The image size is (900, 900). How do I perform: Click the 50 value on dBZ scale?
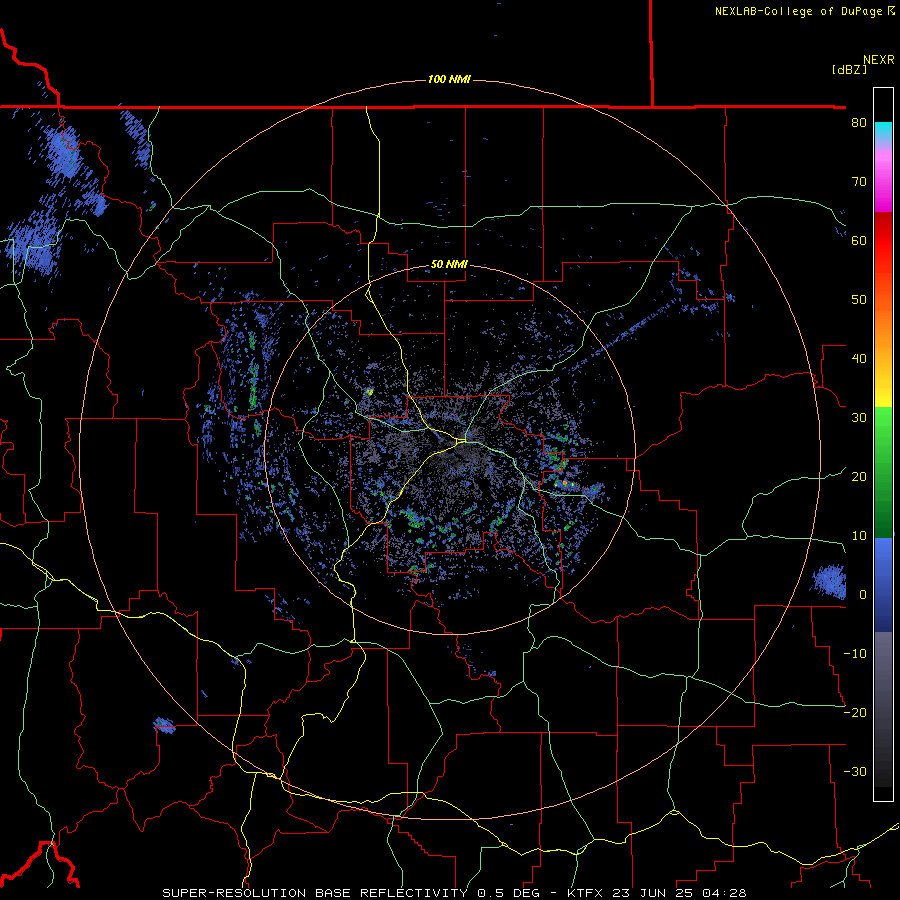point(859,300)
